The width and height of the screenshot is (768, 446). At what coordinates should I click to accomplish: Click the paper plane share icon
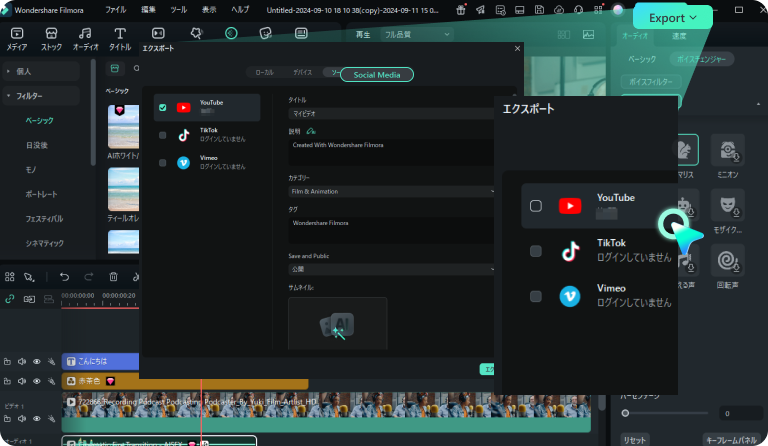coord(480,10)
